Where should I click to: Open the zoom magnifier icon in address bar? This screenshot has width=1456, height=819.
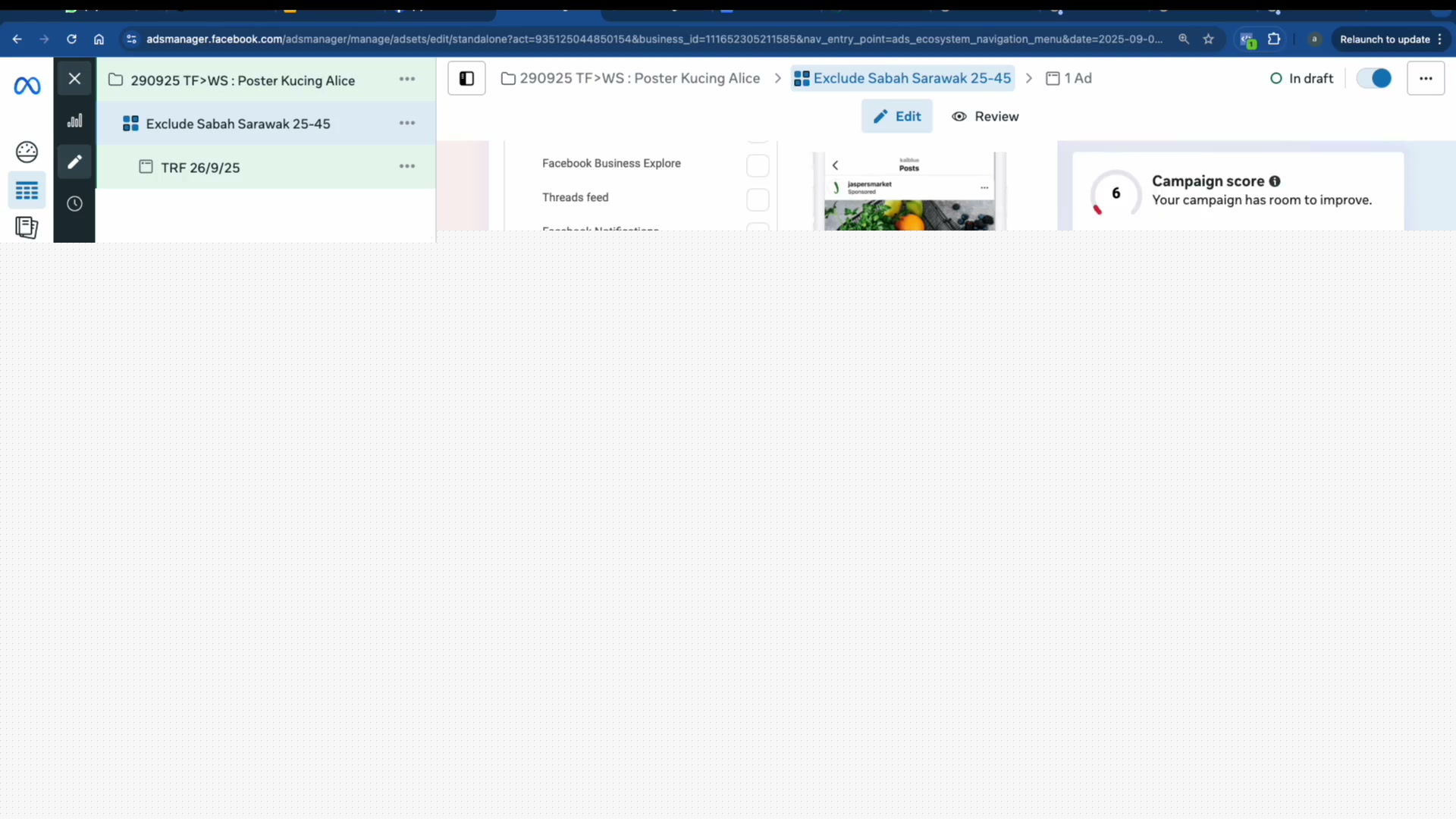1184,39
